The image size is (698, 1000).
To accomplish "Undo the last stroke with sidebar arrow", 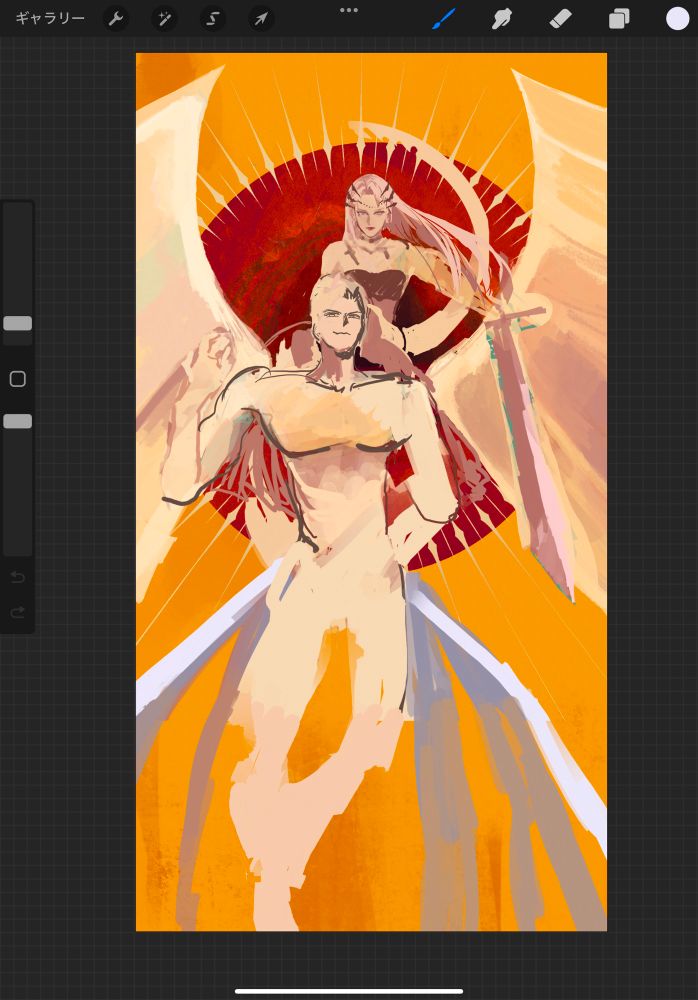I will pyautogui.click(x=18, y=578).
